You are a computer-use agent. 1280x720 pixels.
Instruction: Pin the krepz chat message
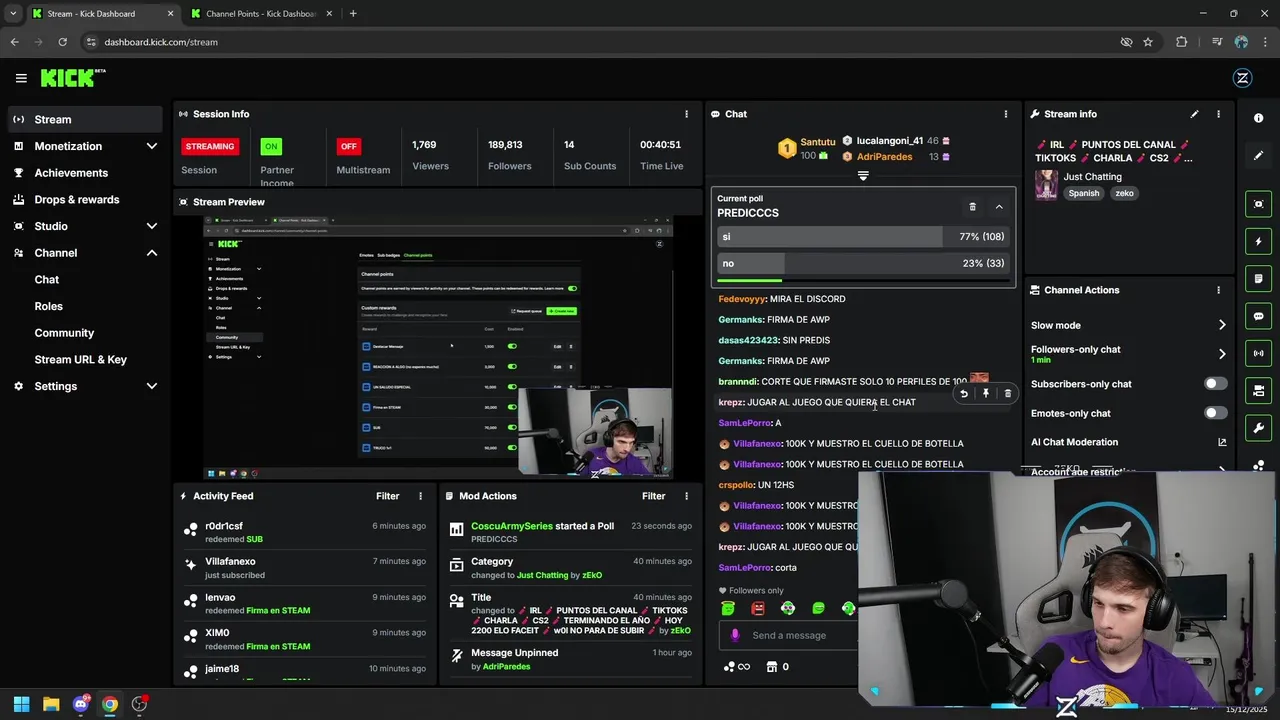[986, 394]
